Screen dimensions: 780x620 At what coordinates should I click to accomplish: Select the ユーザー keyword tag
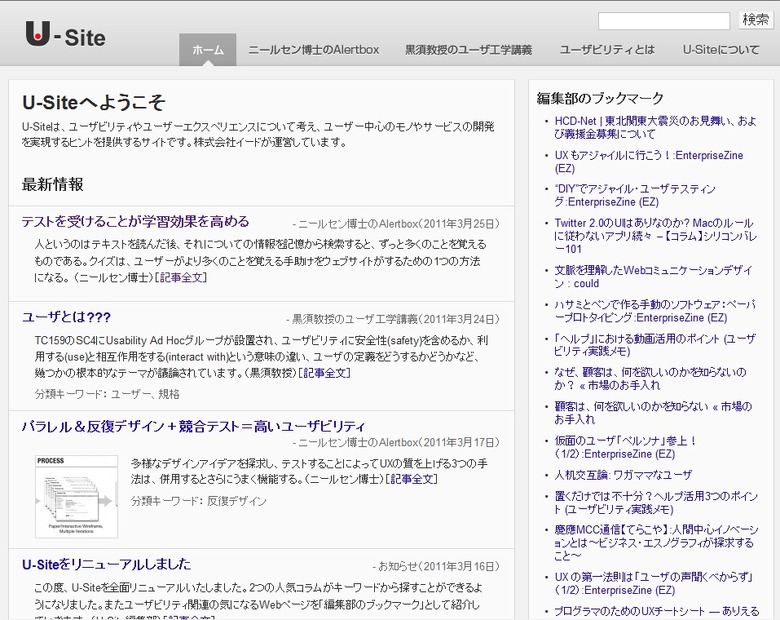[x=130, y=394]
